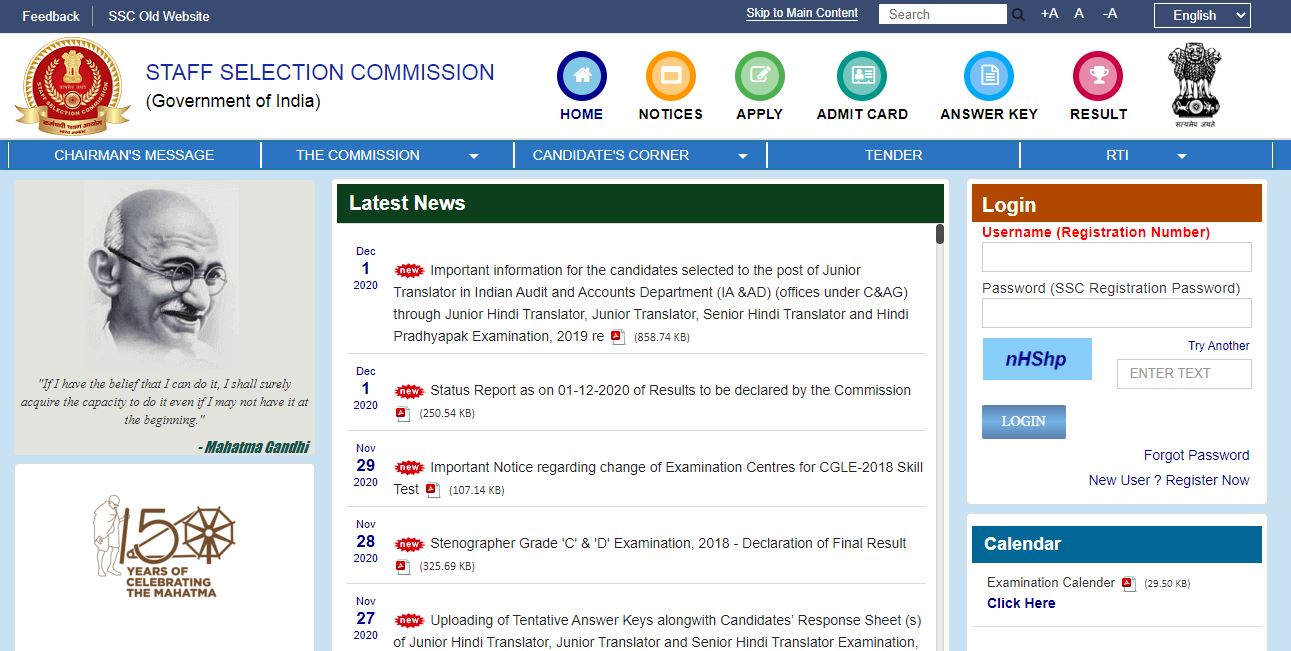Open the TENDER menu item
The image size is (1291, 651).
[x=894, y=155]
